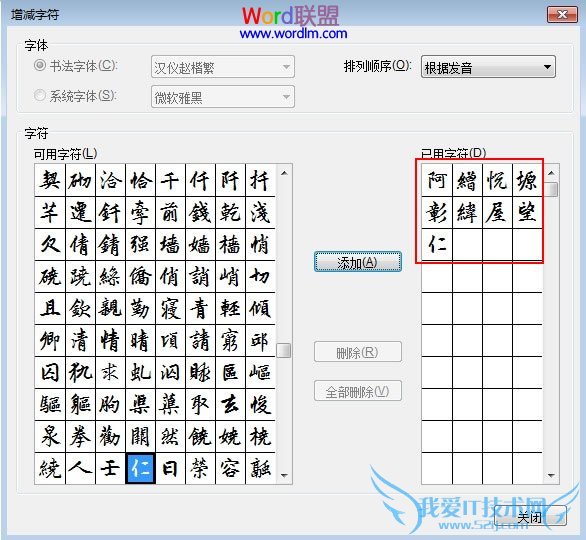
Task: Open the 汉仪赵楷繁 calligraphy font dropdown
Action: tap(223, 67)
